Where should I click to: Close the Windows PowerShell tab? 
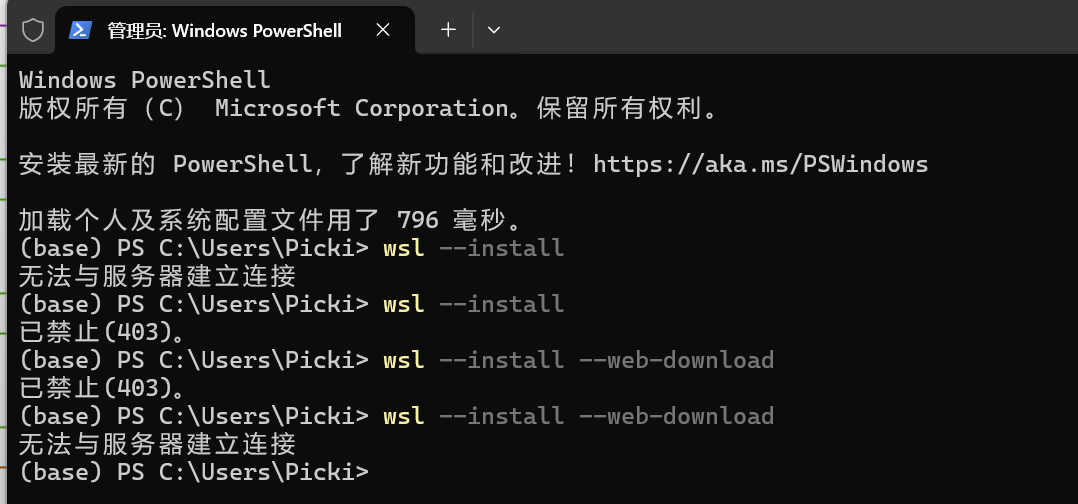(x=383, y=30)
